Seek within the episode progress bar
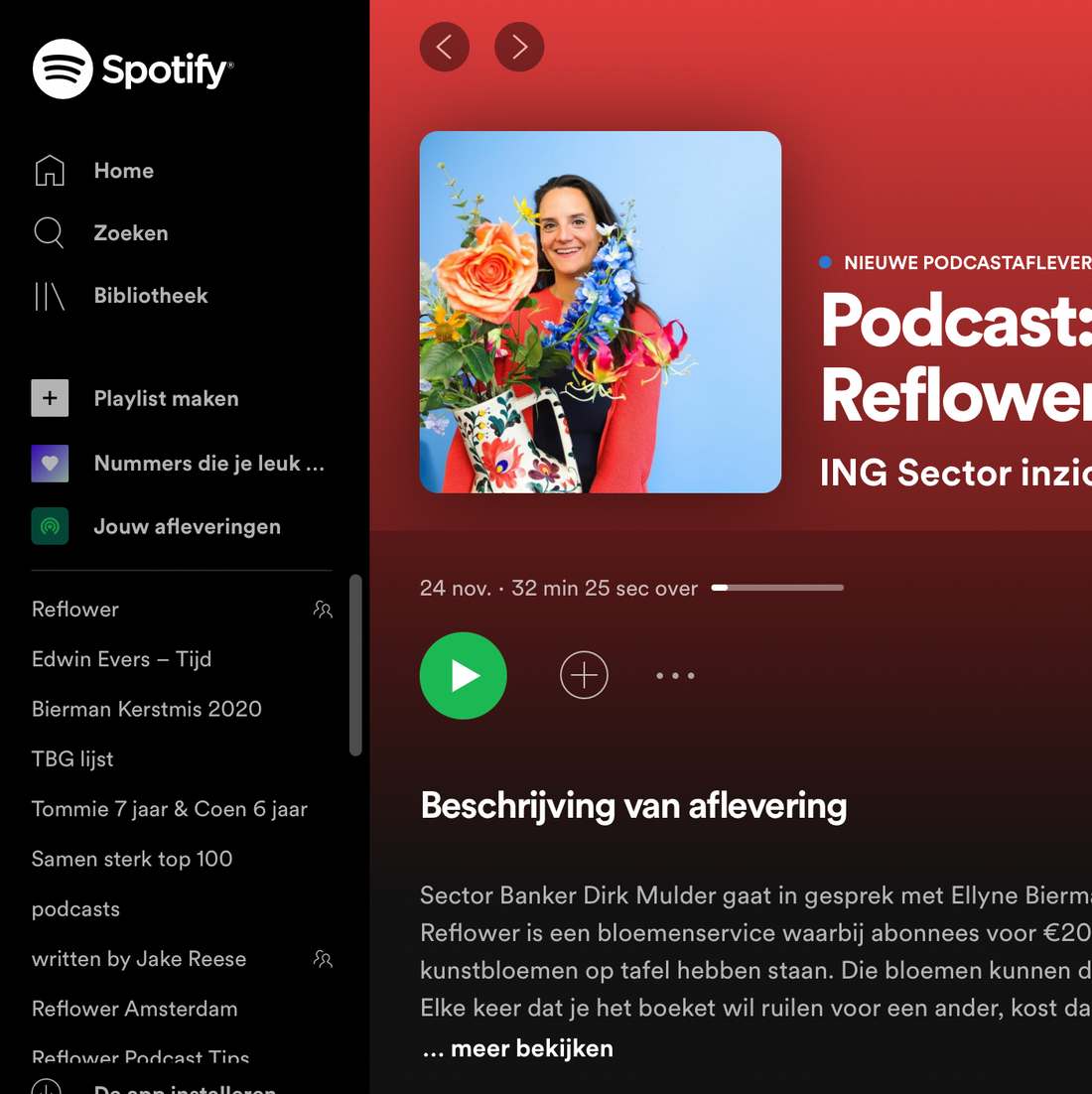This screenshot has width=1092, height=1094. 777,587
